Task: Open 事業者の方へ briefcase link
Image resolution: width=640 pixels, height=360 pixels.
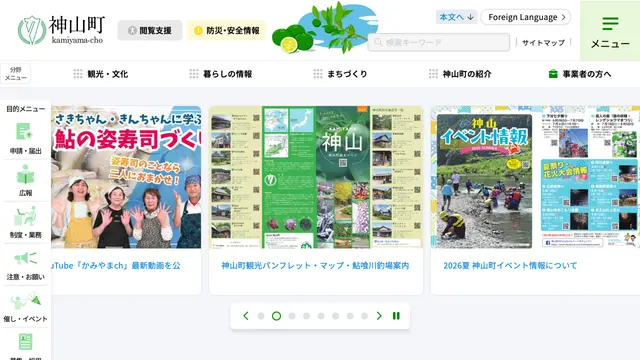Action: [x=580, y=74]
